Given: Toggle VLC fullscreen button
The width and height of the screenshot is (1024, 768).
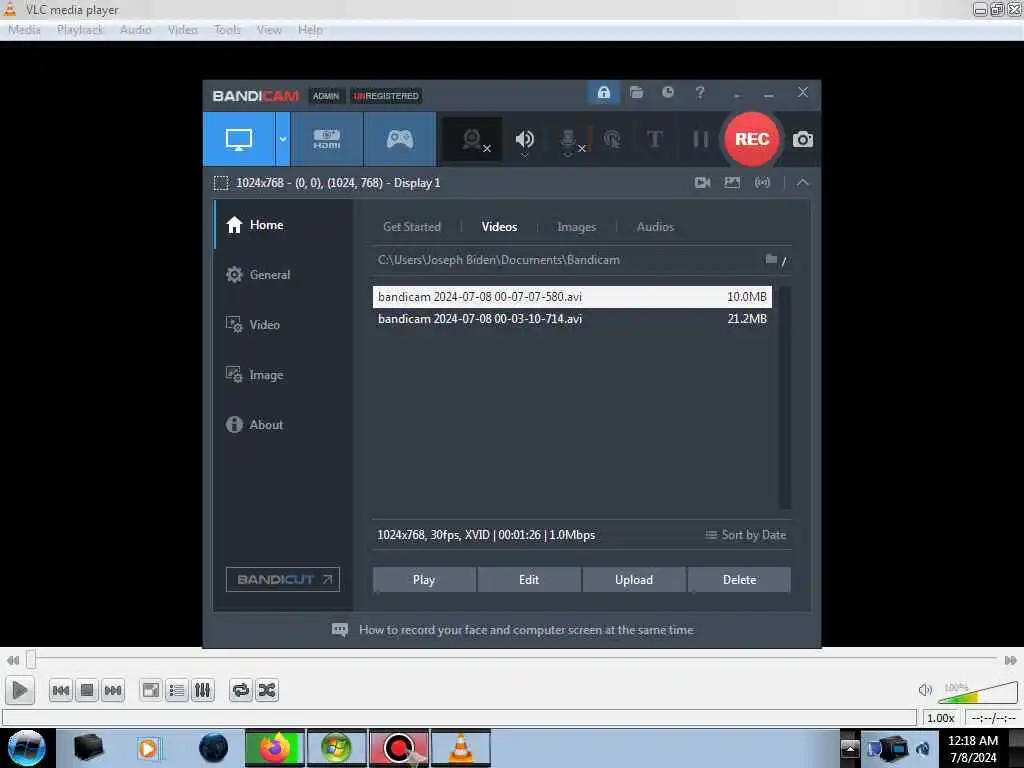Looking at the screenshot, I should 151,690.
